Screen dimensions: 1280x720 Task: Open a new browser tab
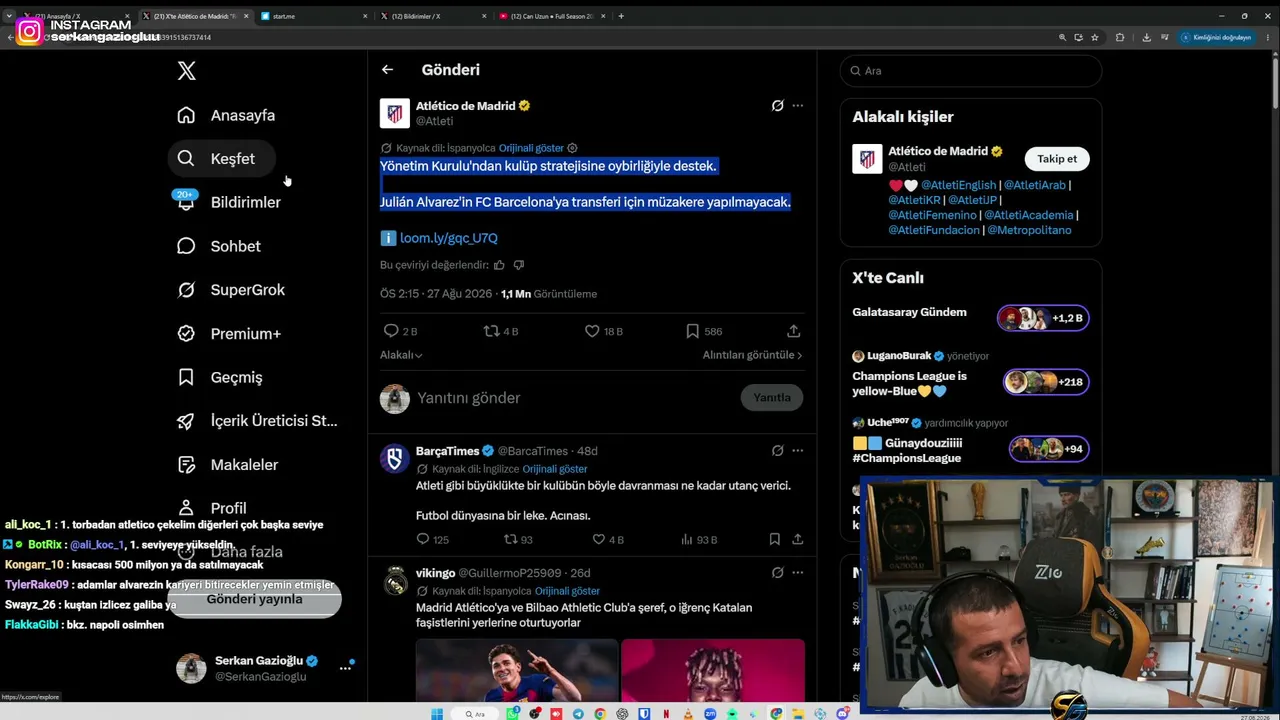point(621,16)
